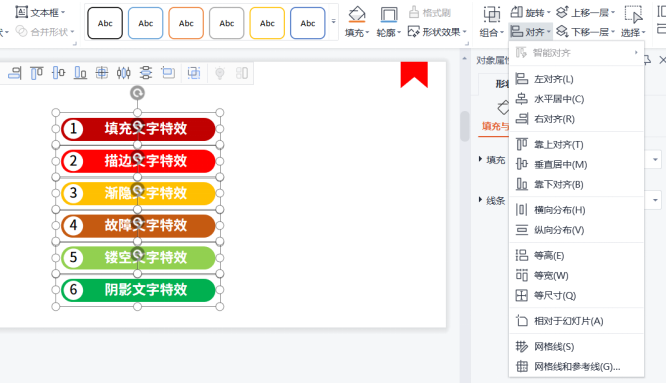Click the distribute-vertically icon in the floating toolbar
667x384 pixels.
[145, 73]
